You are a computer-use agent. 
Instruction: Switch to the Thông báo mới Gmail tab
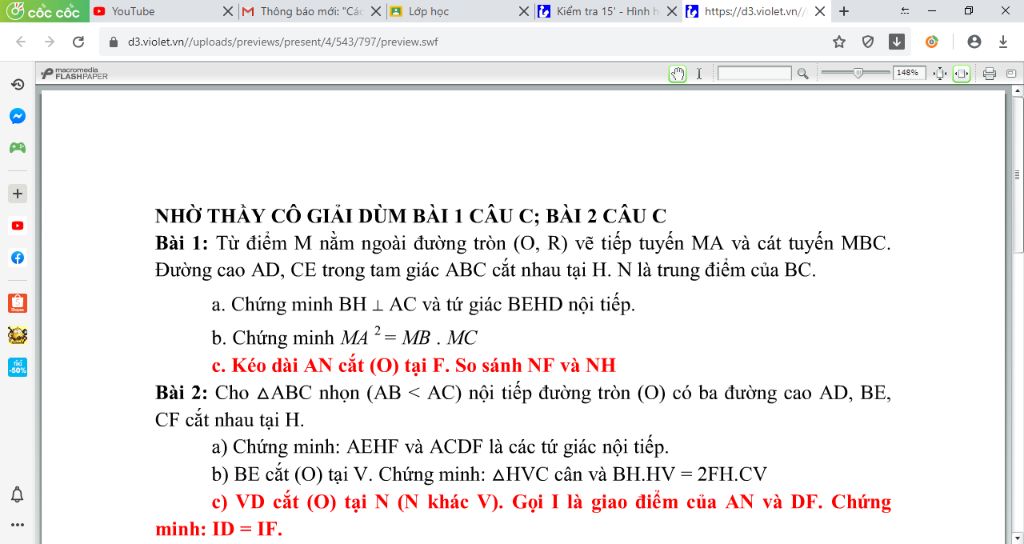pos(302,11)
